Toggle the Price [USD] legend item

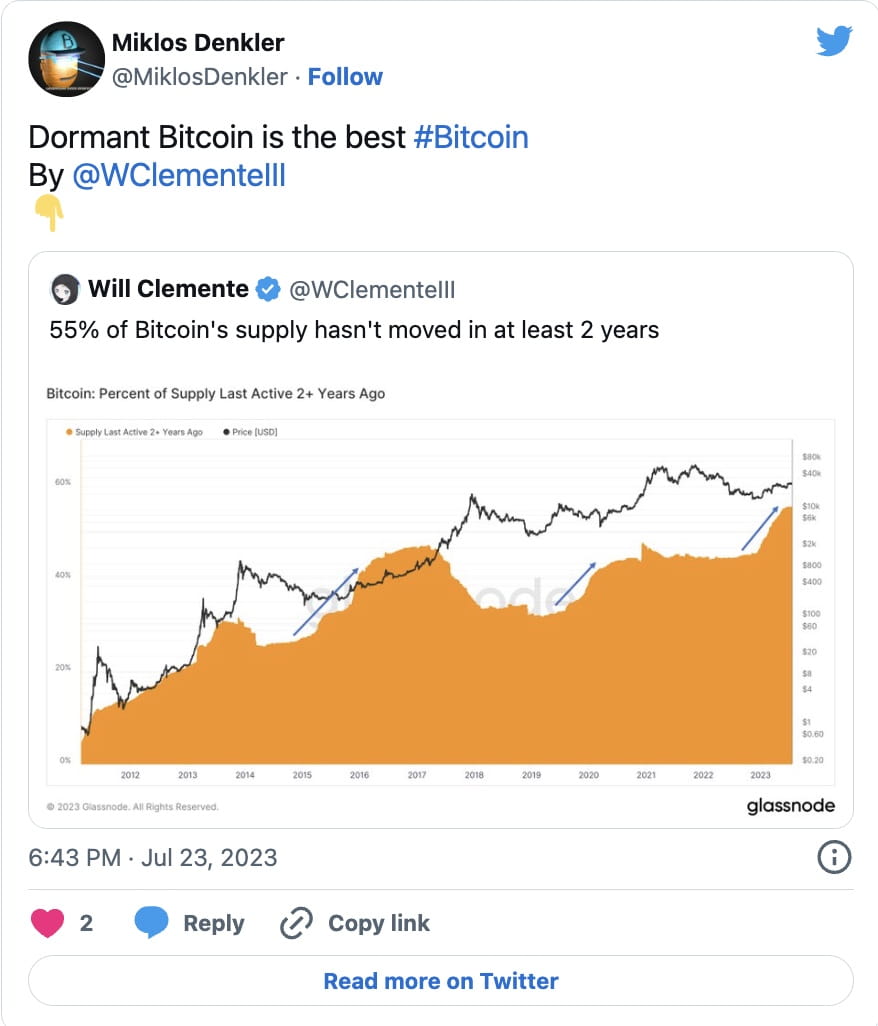coord(253,431)
